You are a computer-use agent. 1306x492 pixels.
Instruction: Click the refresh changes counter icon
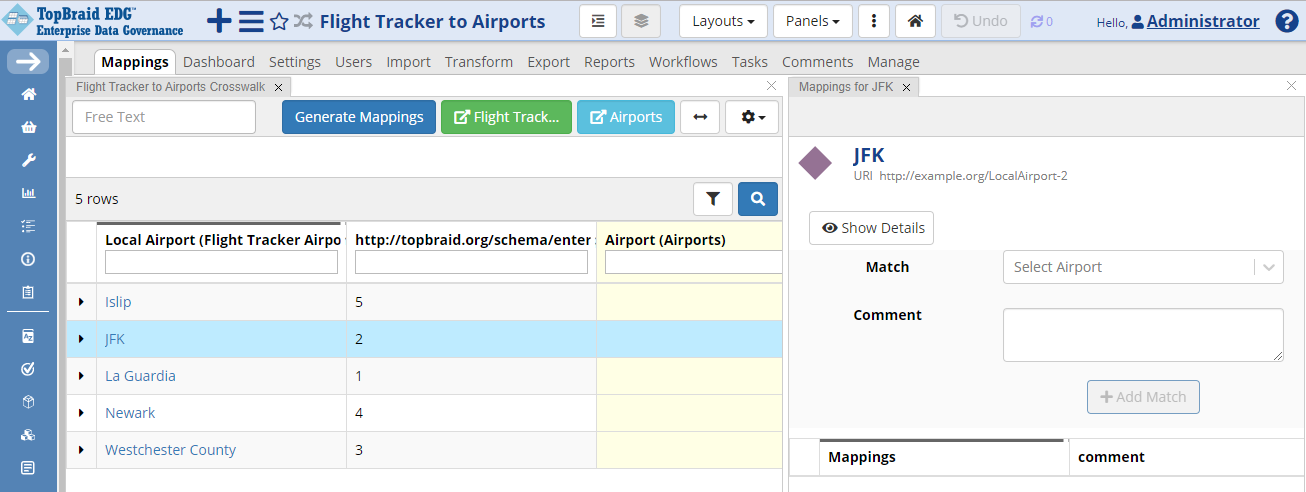click(x=1041, y=21)
